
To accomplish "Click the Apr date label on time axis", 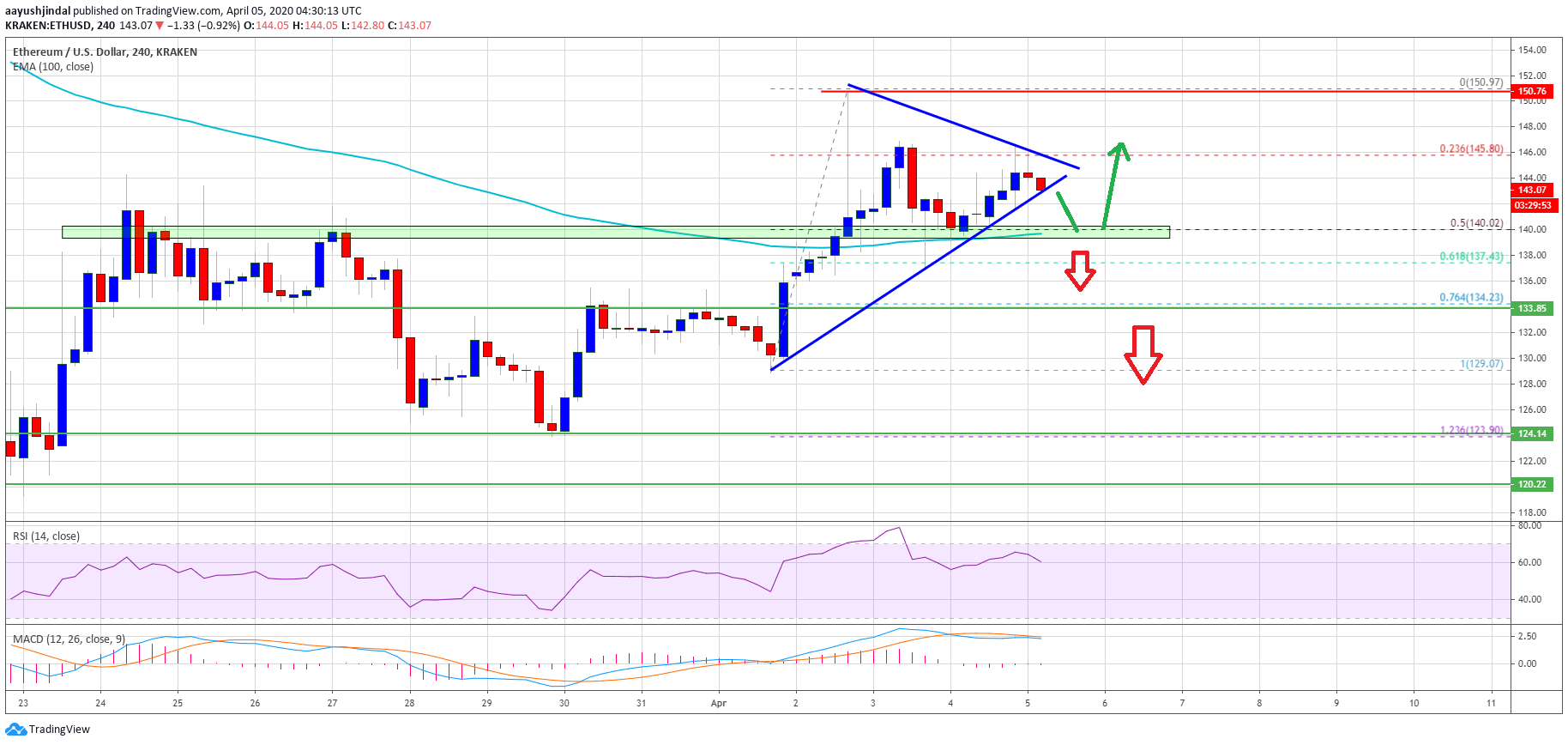I will pos(719,704).
